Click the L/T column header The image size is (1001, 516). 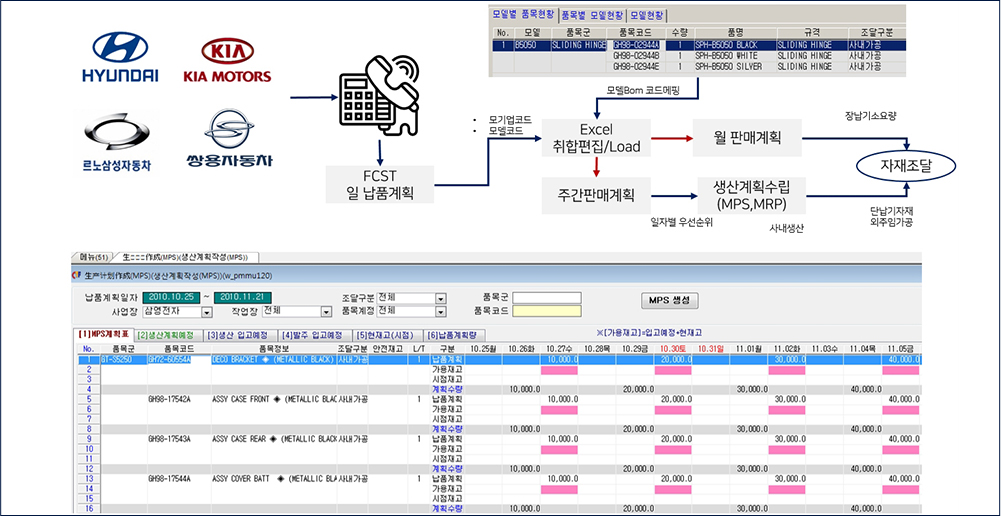pos(419,349)
